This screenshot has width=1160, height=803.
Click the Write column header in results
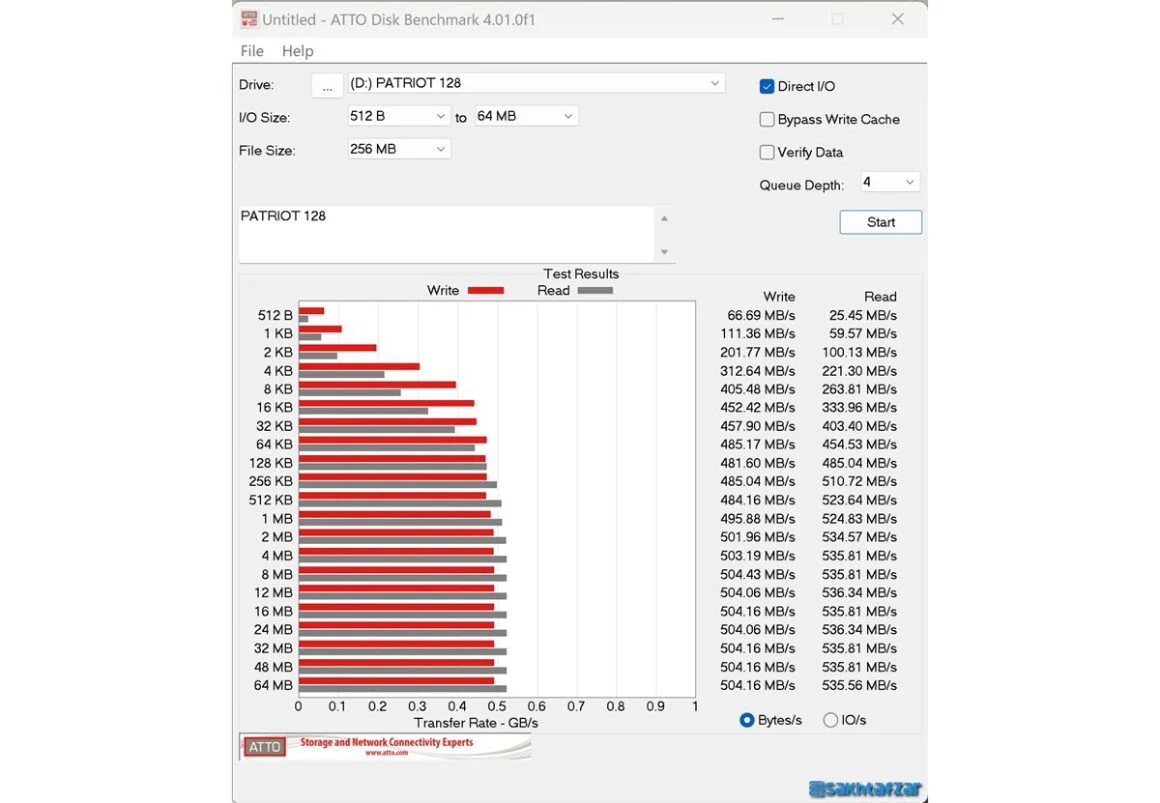point(779,297)
